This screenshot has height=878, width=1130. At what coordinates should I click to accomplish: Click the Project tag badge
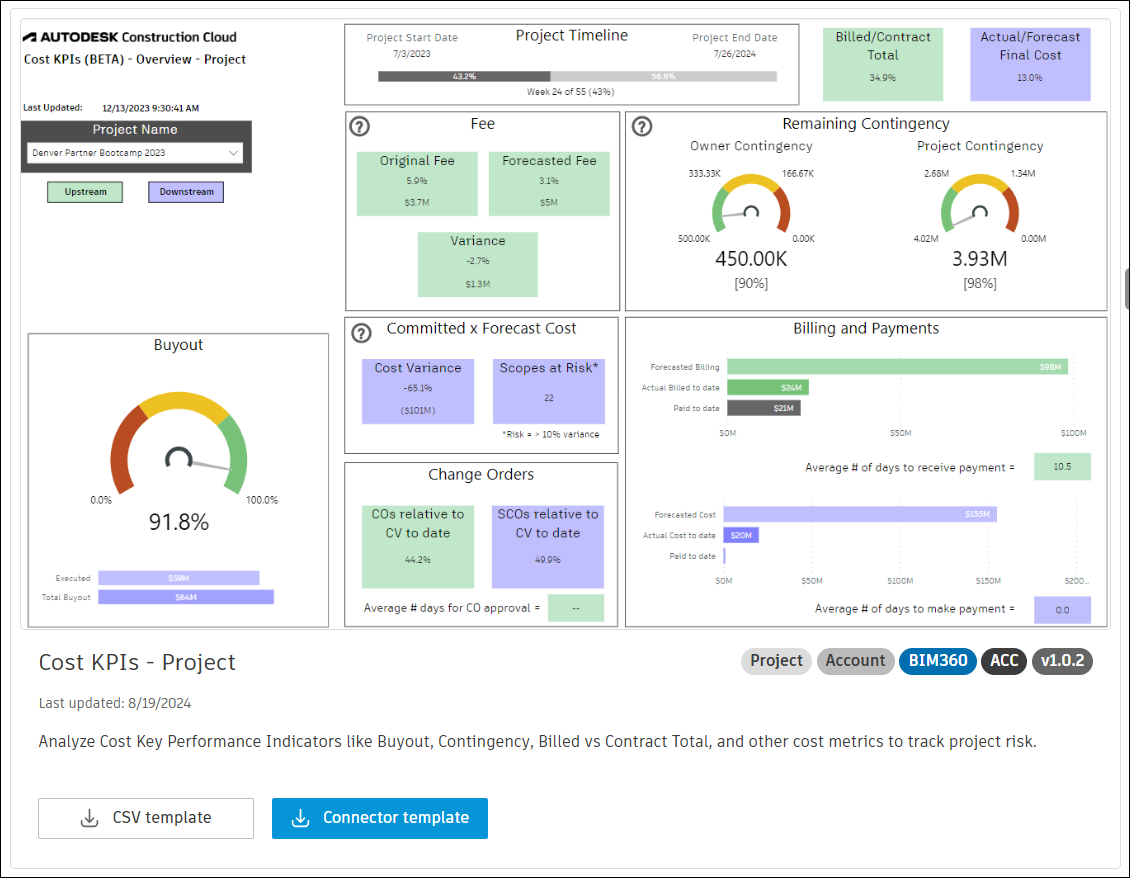tap(776, 661)
